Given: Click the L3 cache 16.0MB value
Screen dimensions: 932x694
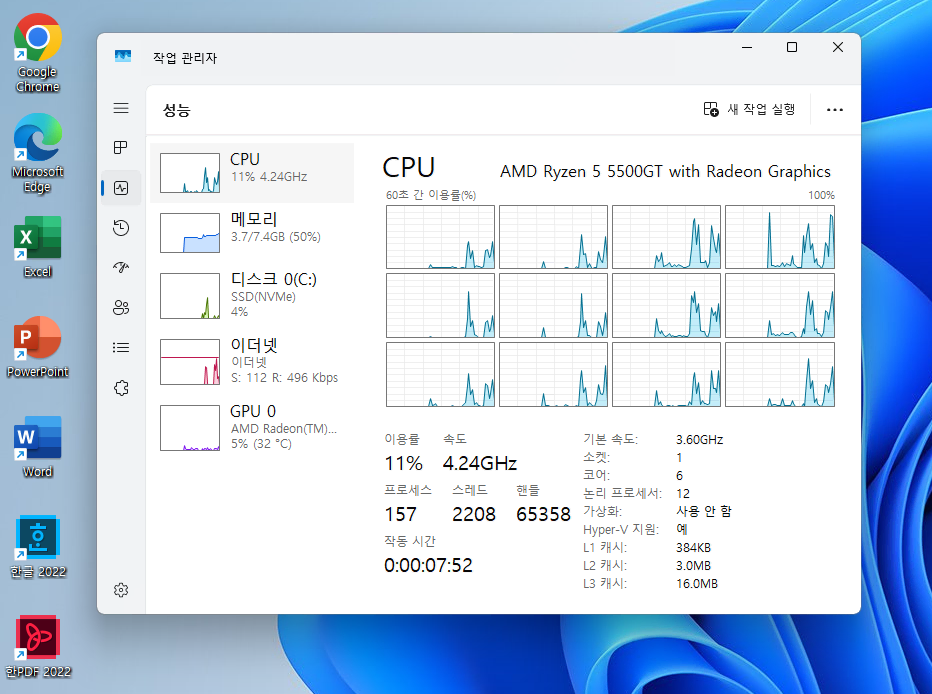Looking at the screenshot, I should point(697,583).
